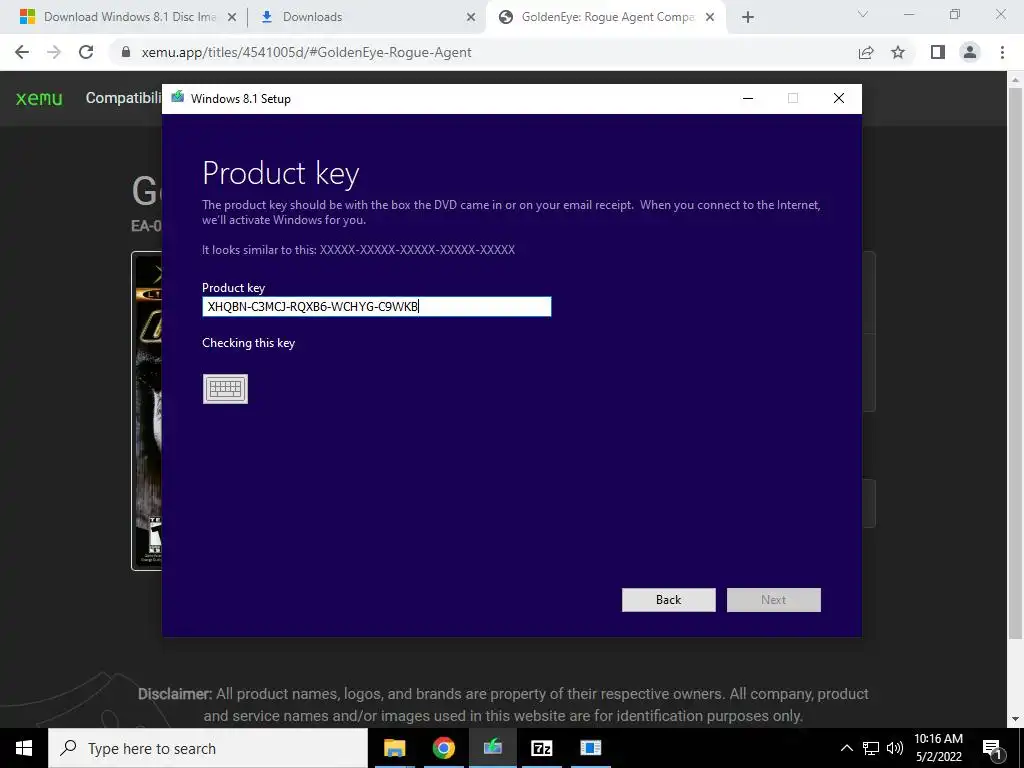Click the xemu logo on the website

coord(39,99)
